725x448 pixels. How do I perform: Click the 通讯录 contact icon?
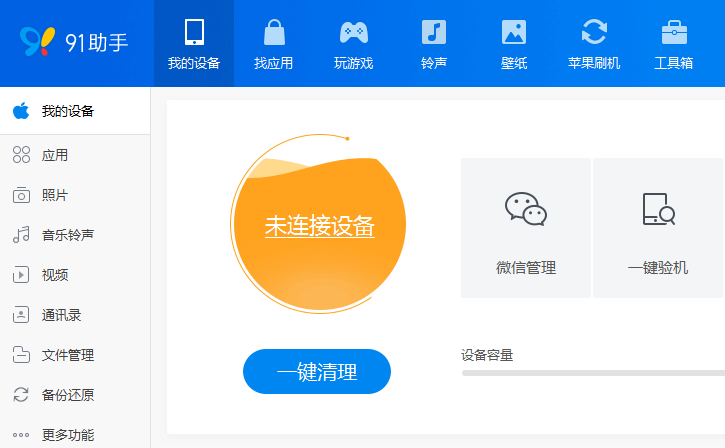(x=21, y=315)
